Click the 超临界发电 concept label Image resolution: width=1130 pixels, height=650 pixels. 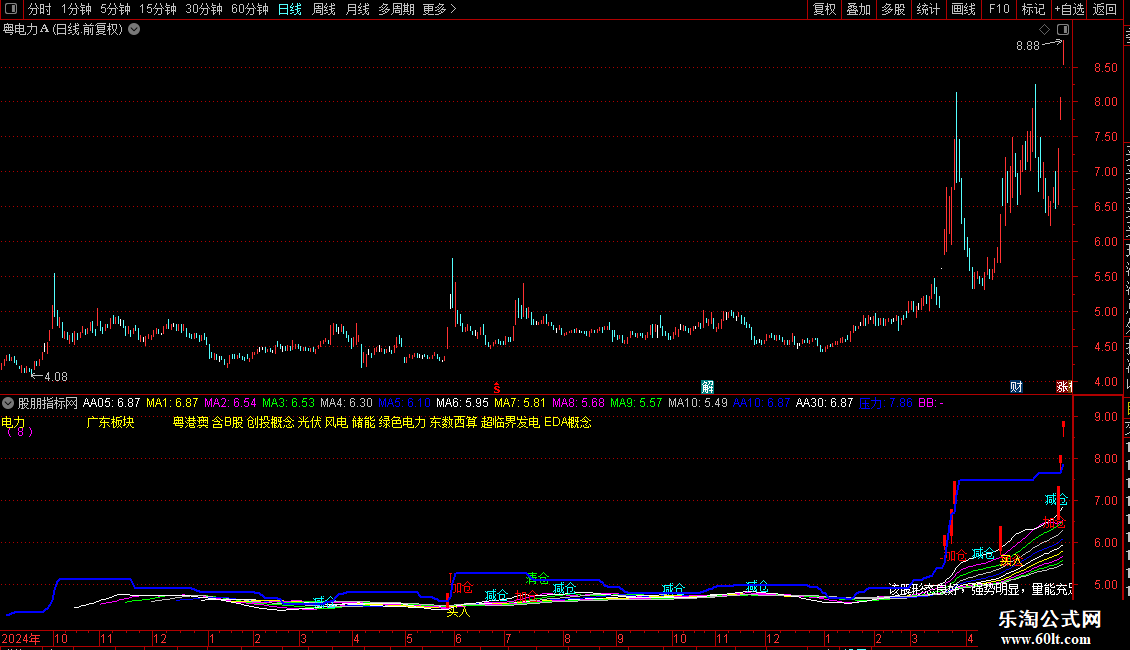tap(510, 422)
